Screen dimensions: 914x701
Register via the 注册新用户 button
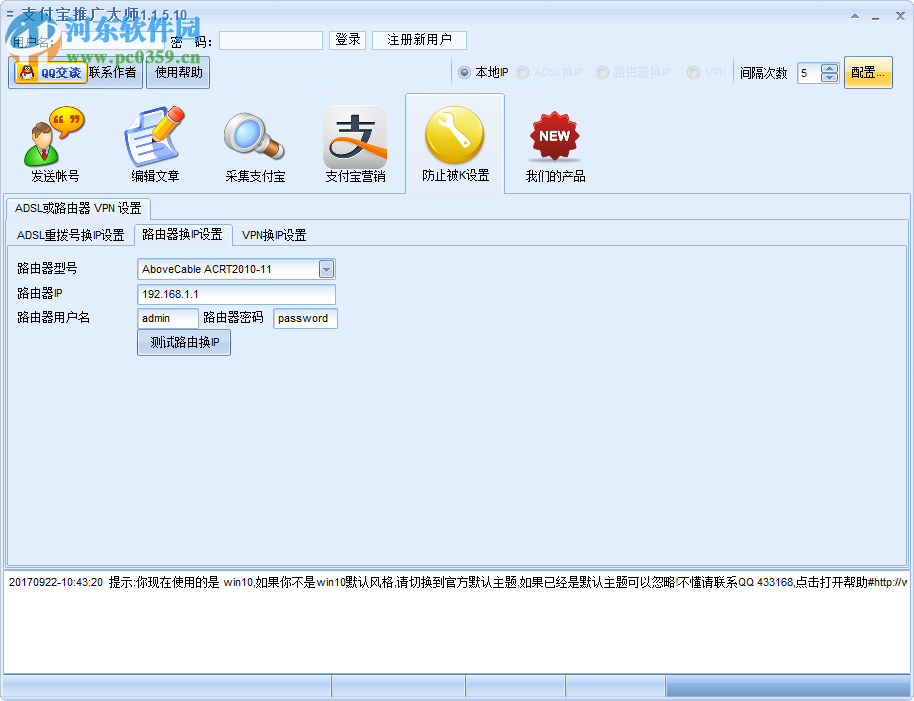coord(419,40)
